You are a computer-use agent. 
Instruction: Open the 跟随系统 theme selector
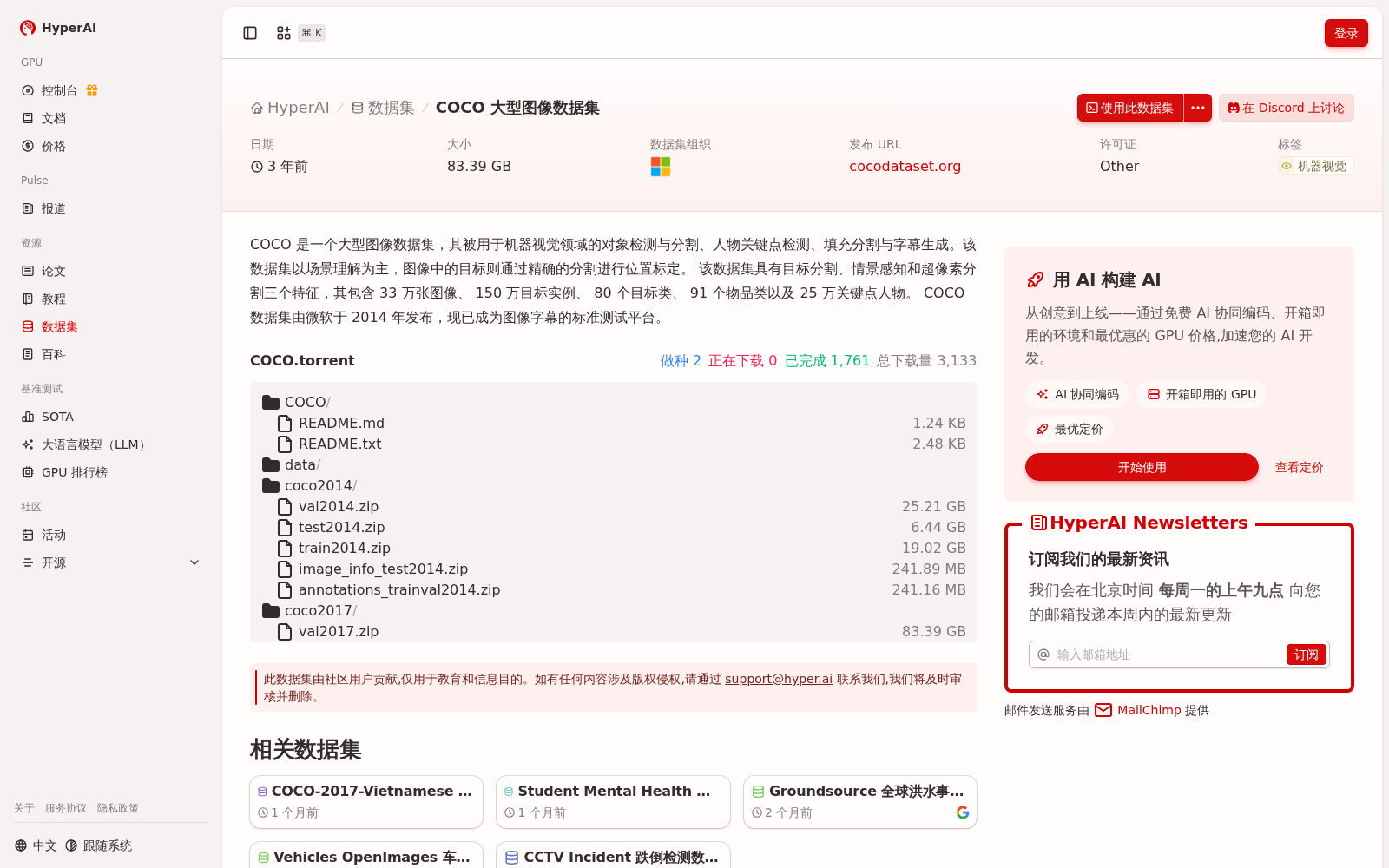(98, 845)
